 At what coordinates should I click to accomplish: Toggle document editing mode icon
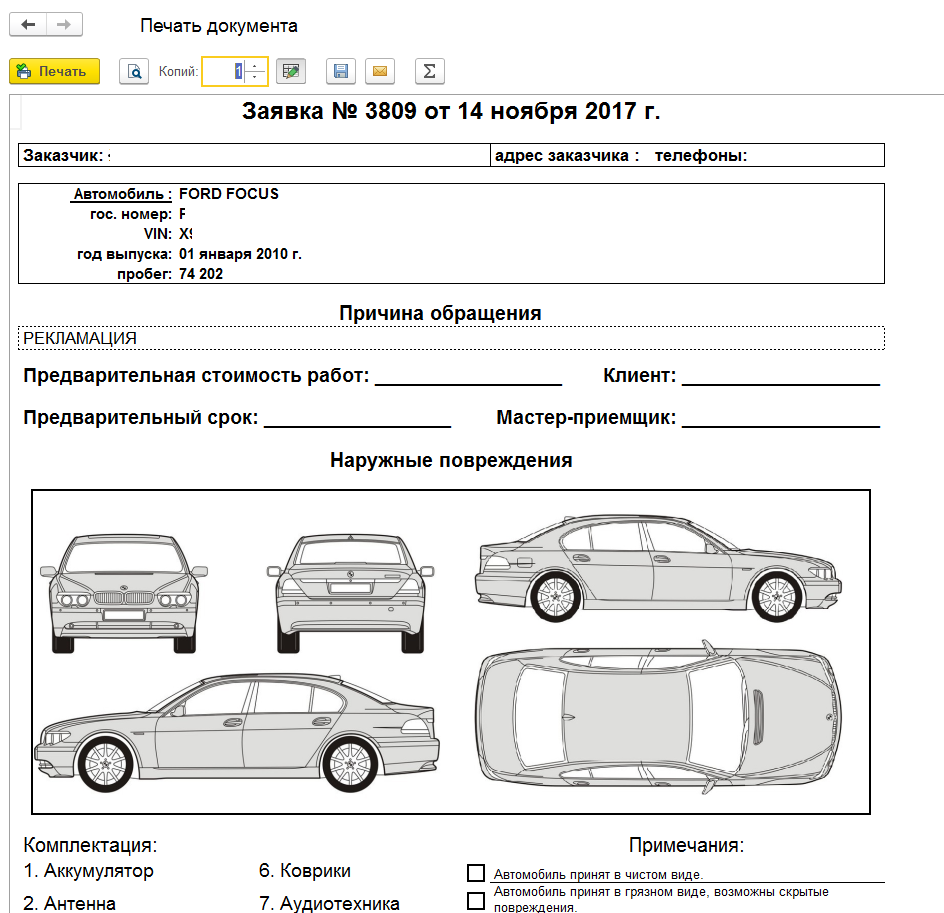(290, 71)
